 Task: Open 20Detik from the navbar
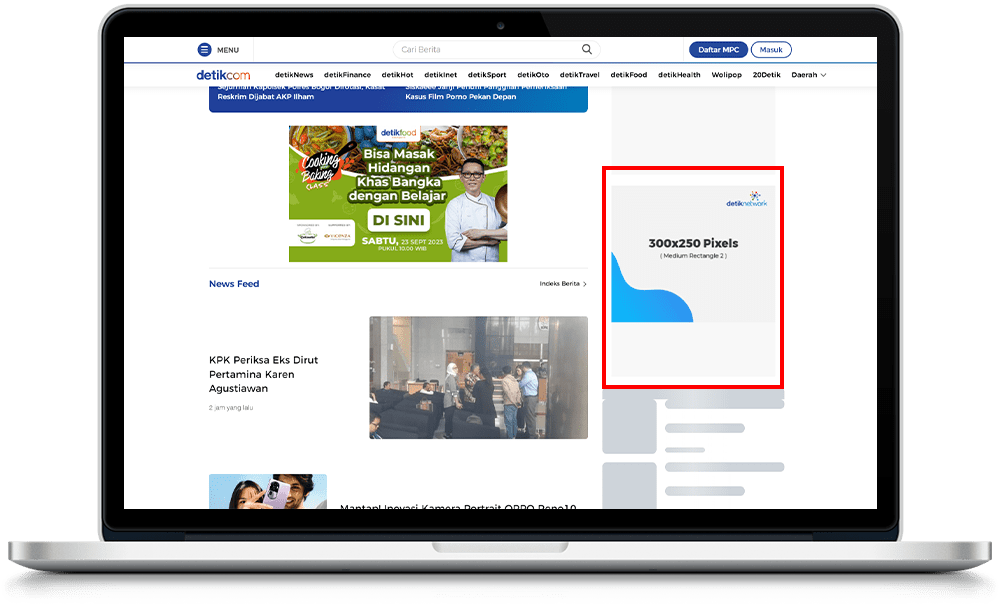[x=766, y=75]
